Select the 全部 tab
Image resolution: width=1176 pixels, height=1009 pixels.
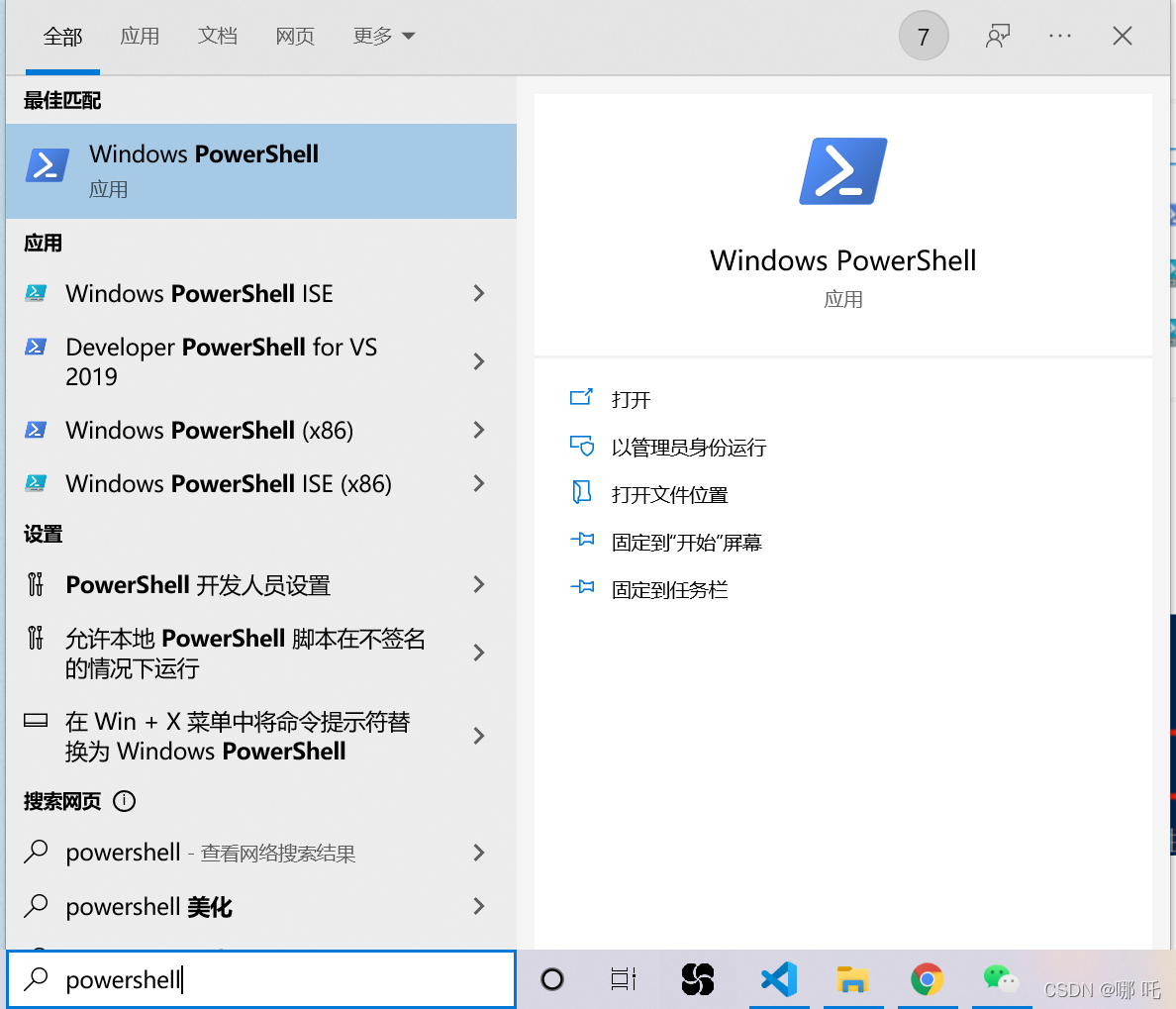62,36
